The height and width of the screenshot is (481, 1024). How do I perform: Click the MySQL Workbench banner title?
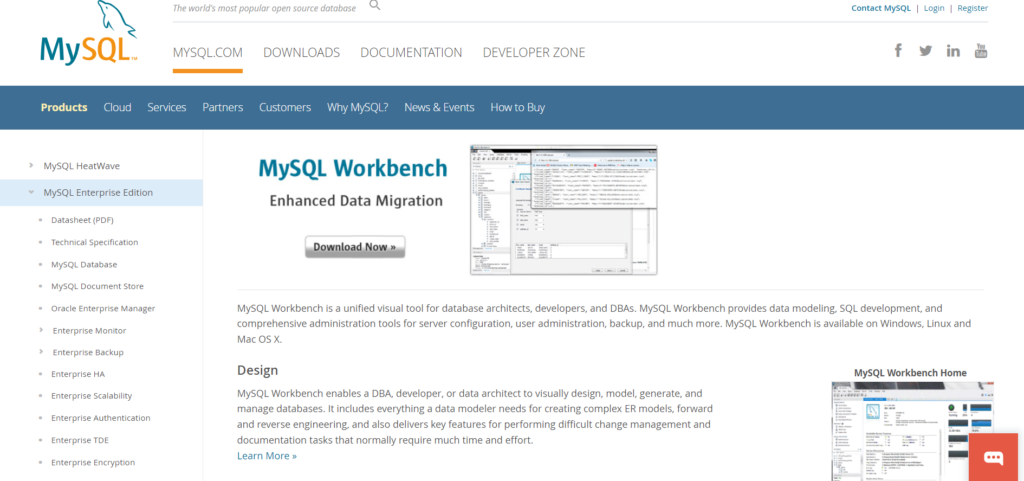(353, 168)
